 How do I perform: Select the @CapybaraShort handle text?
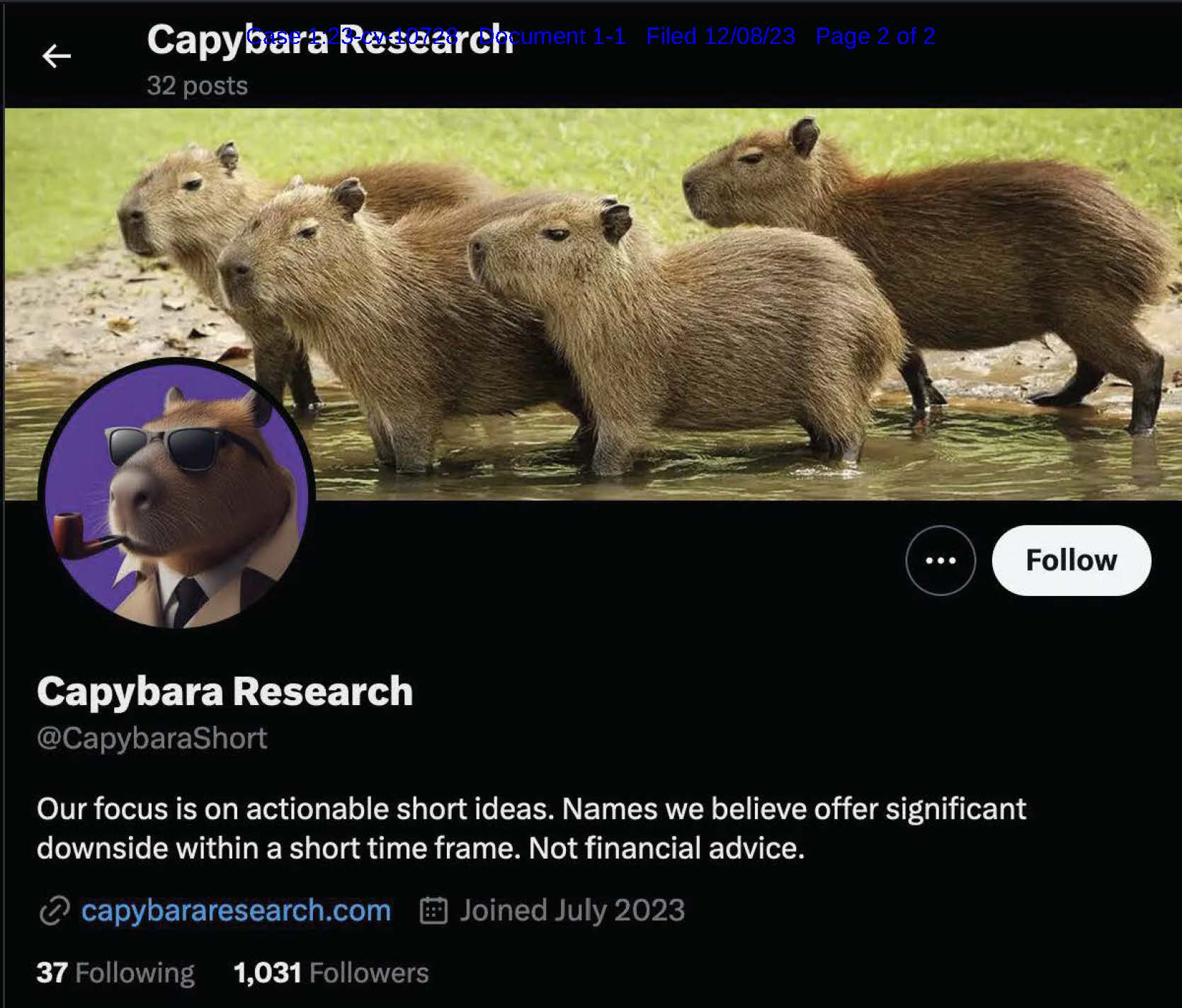152,738
